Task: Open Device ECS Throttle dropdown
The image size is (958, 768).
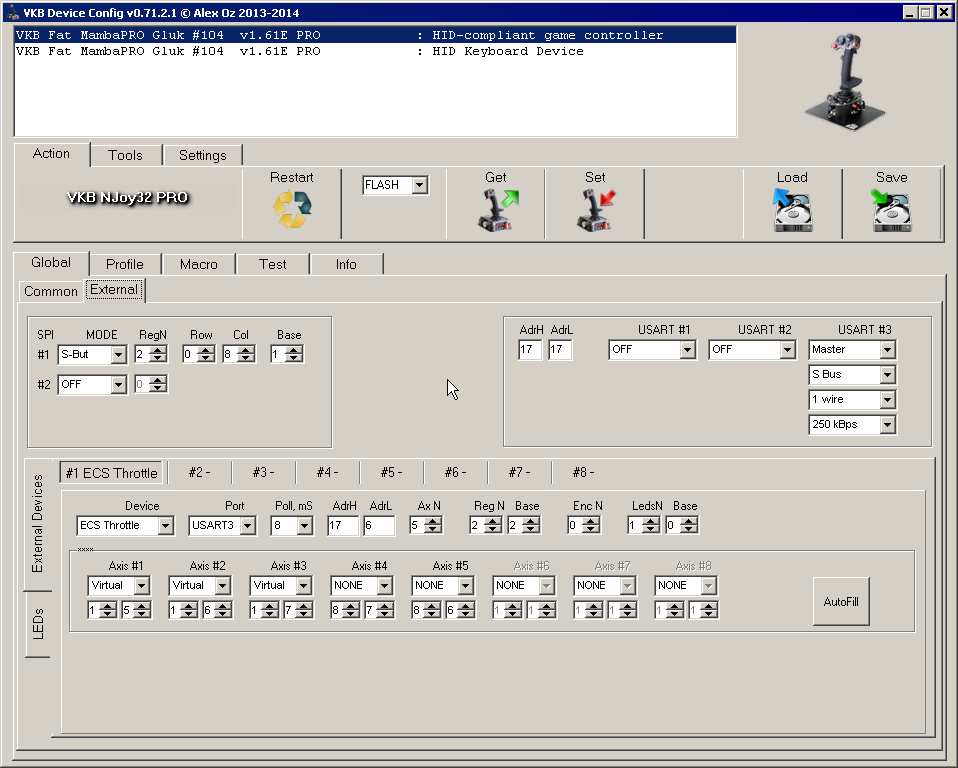Action: pos(166,525)
